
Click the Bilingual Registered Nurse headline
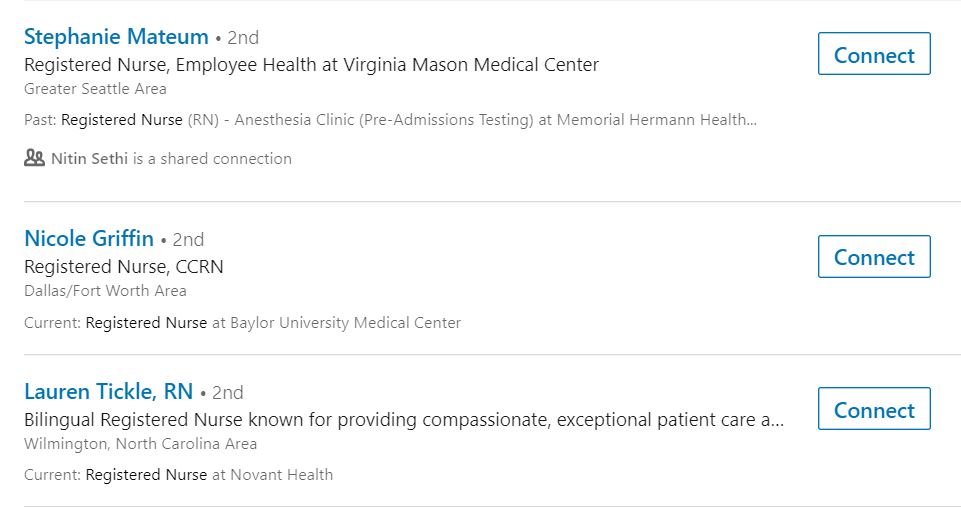point(403,420)
